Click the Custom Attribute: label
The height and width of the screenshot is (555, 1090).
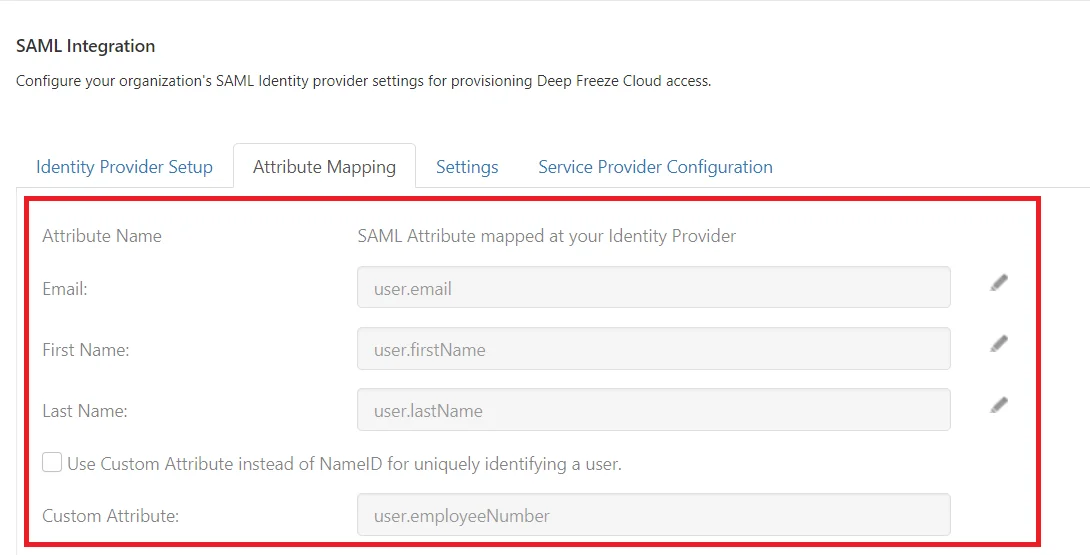pyautogui.click(x=111, y=516)
